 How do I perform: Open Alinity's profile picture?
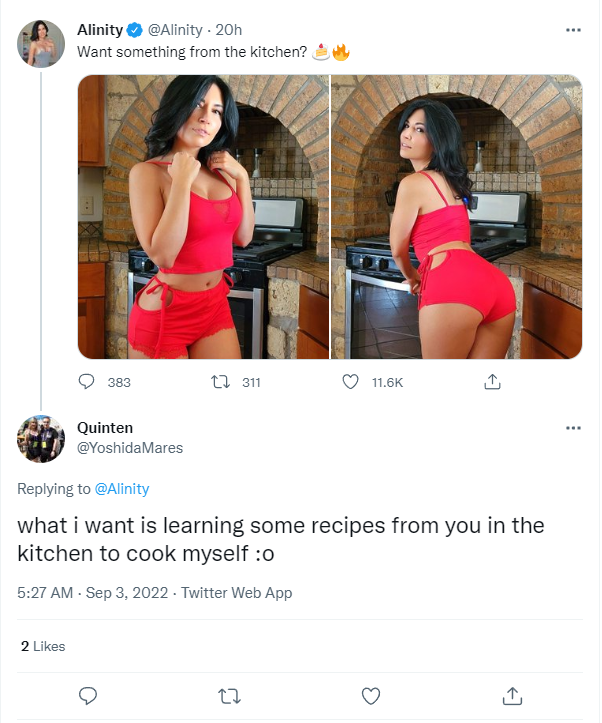41,44
